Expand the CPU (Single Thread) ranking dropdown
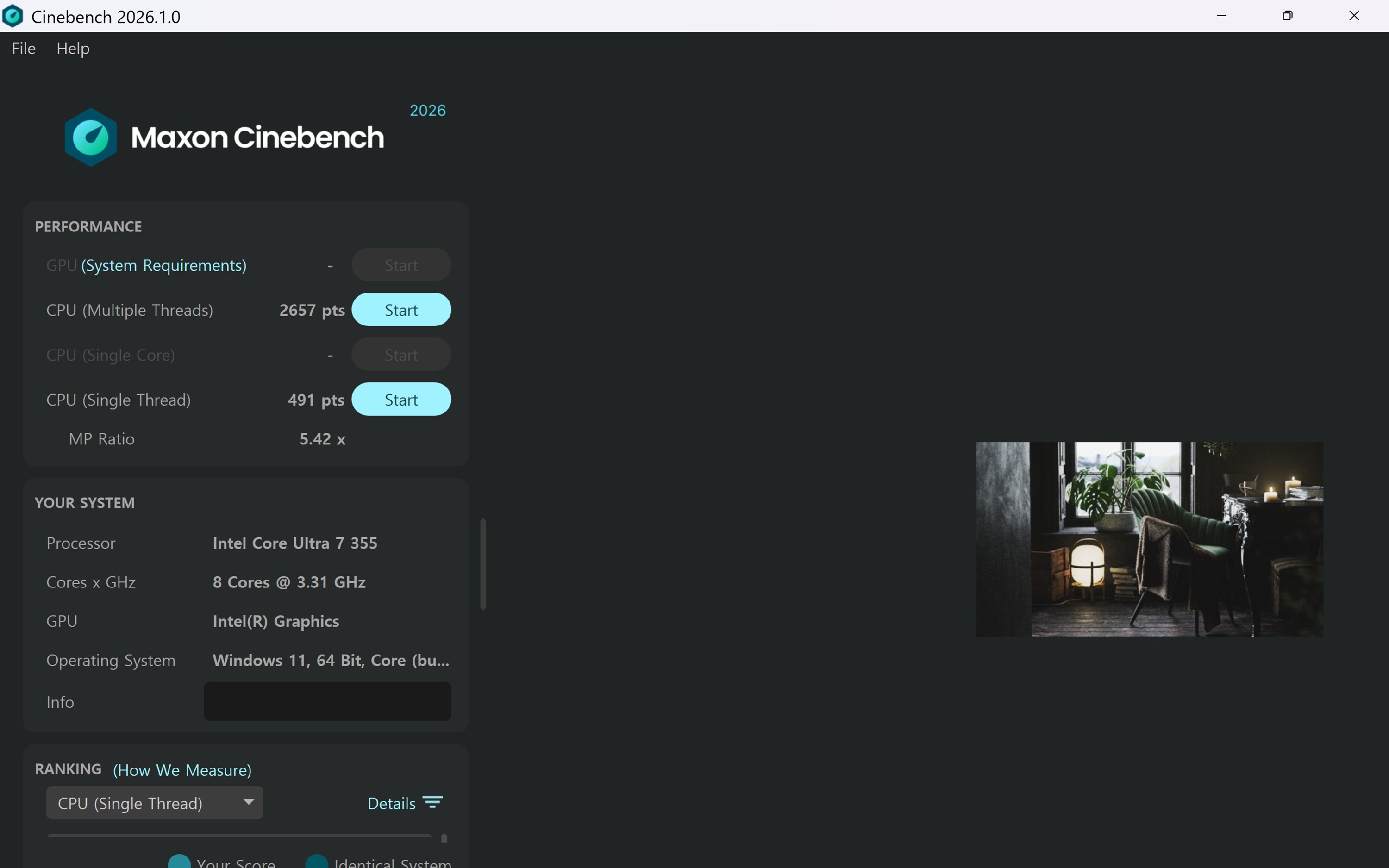Image resolution: width=1389 pixels, height=868 pixels. tap(154, 803)
